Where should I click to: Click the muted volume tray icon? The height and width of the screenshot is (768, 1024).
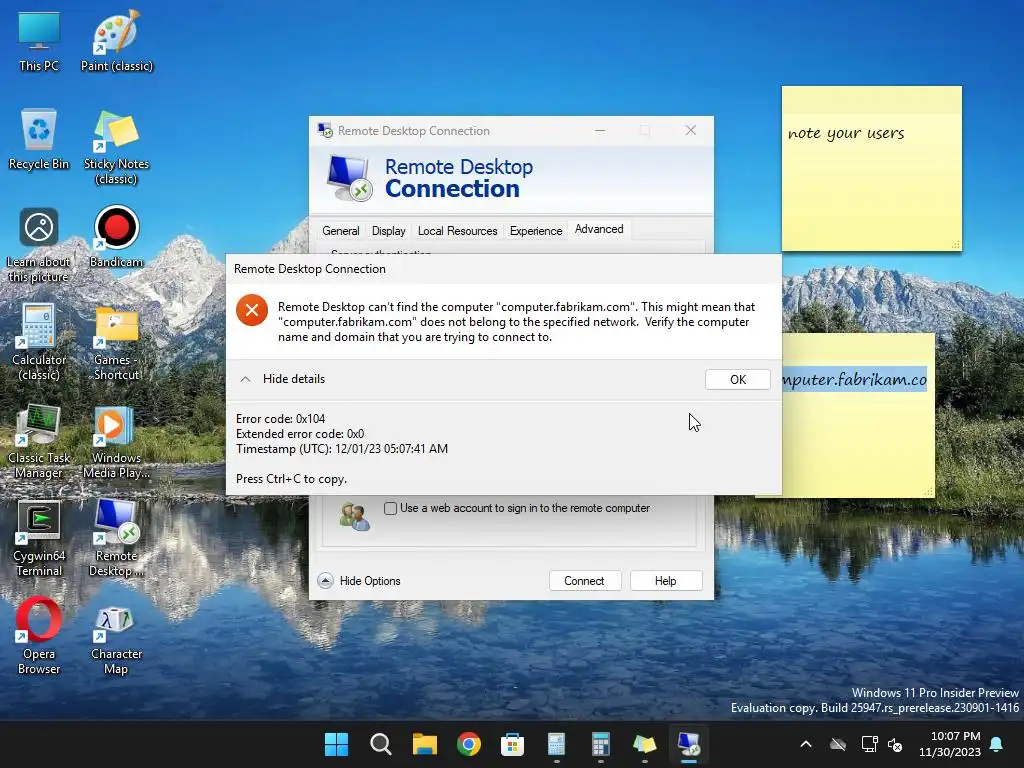tap(895, 744)
